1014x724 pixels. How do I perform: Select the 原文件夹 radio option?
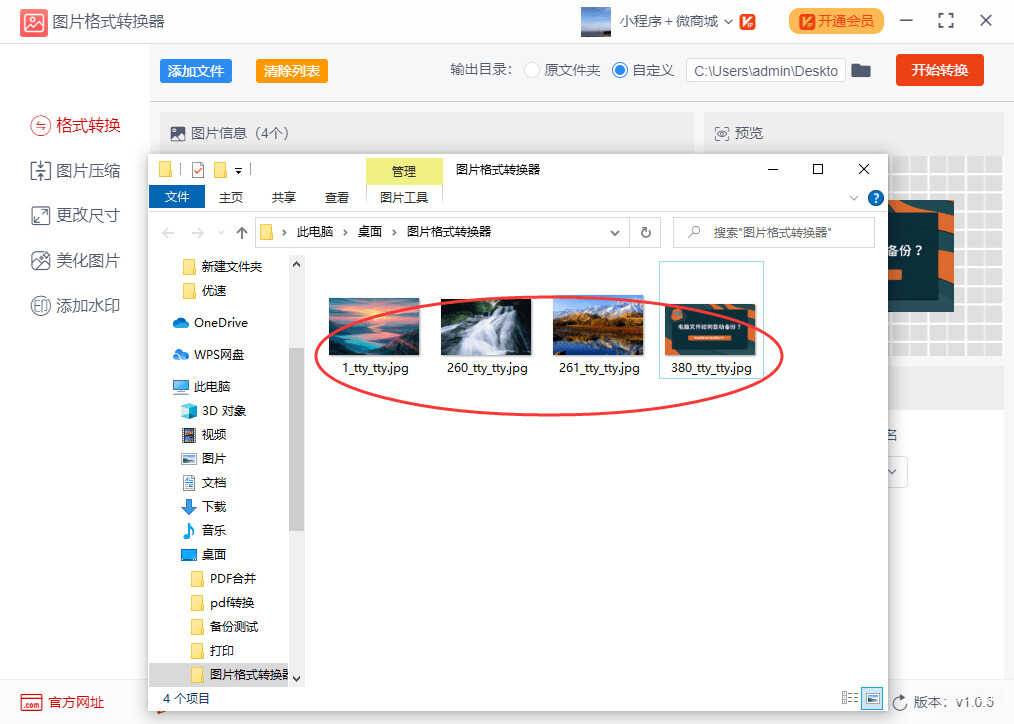pyautogui.click(x=532, y=70)
